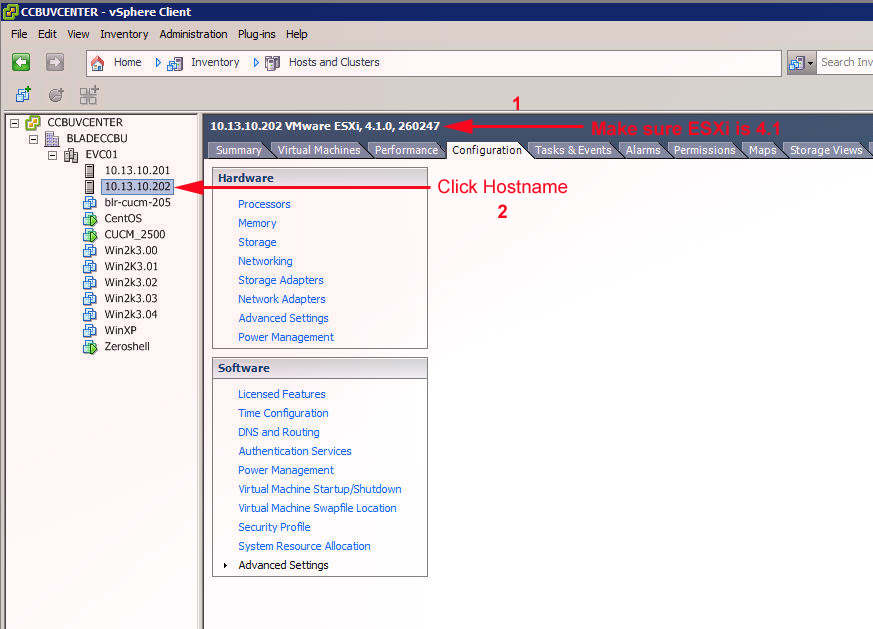Click the VM icon for Win2k3.02
The width and height of the screenshot is (873, 629).
point(90,283)
